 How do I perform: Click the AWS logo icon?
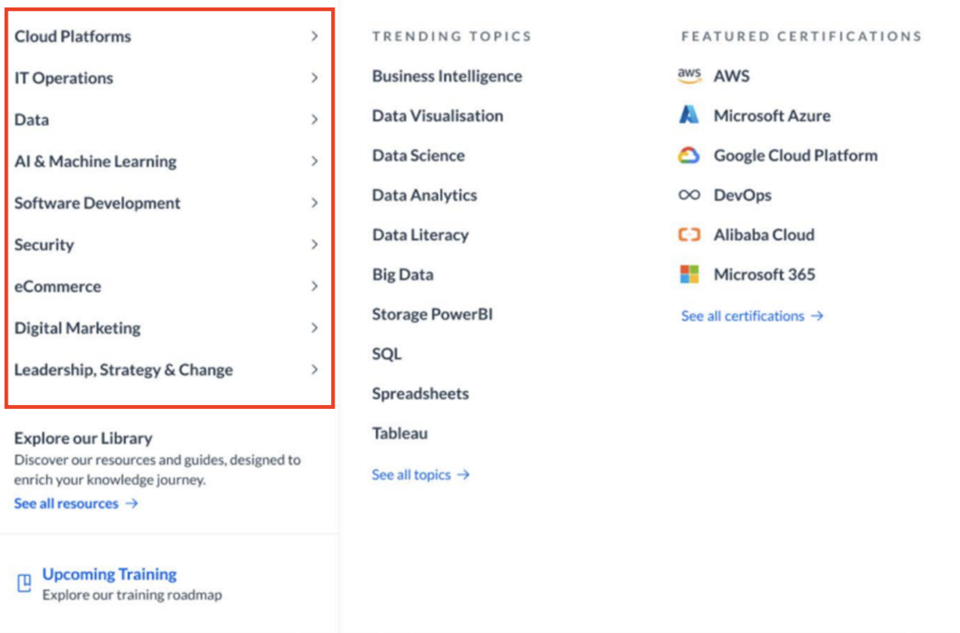[x=689, y=76]
